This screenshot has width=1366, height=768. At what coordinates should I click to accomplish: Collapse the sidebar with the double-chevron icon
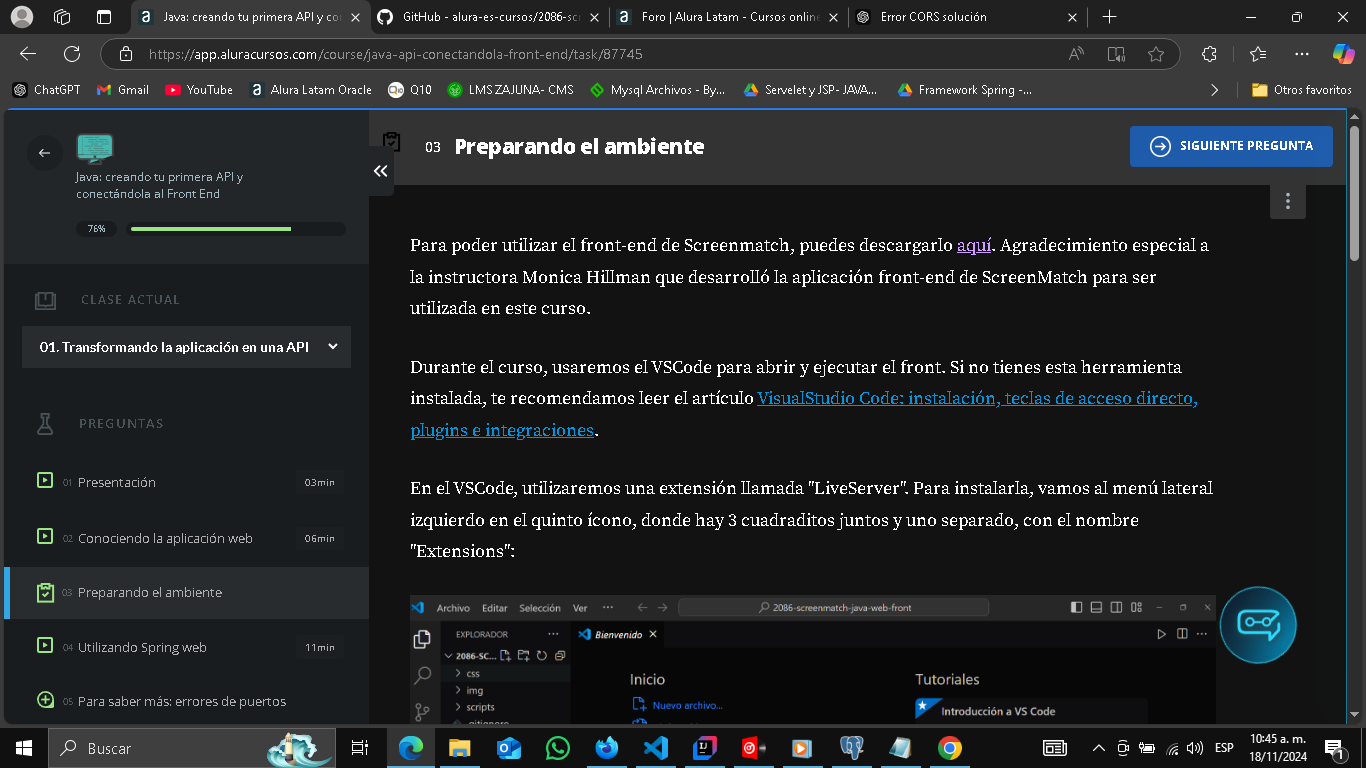click(380, 171)
